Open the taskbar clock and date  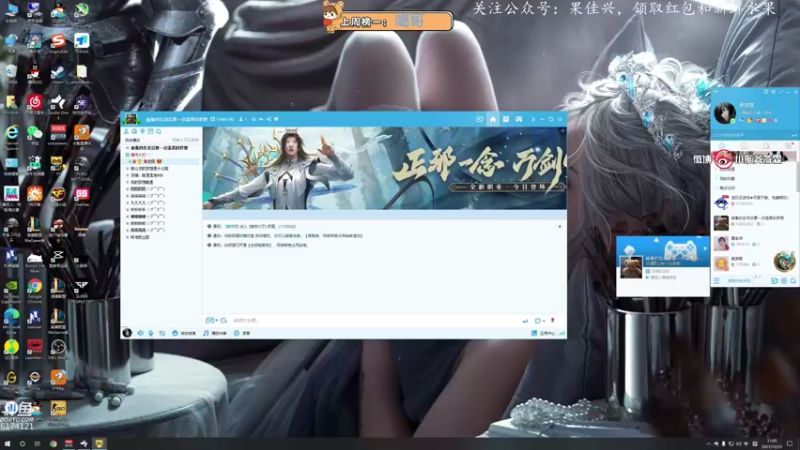(772, 443)
